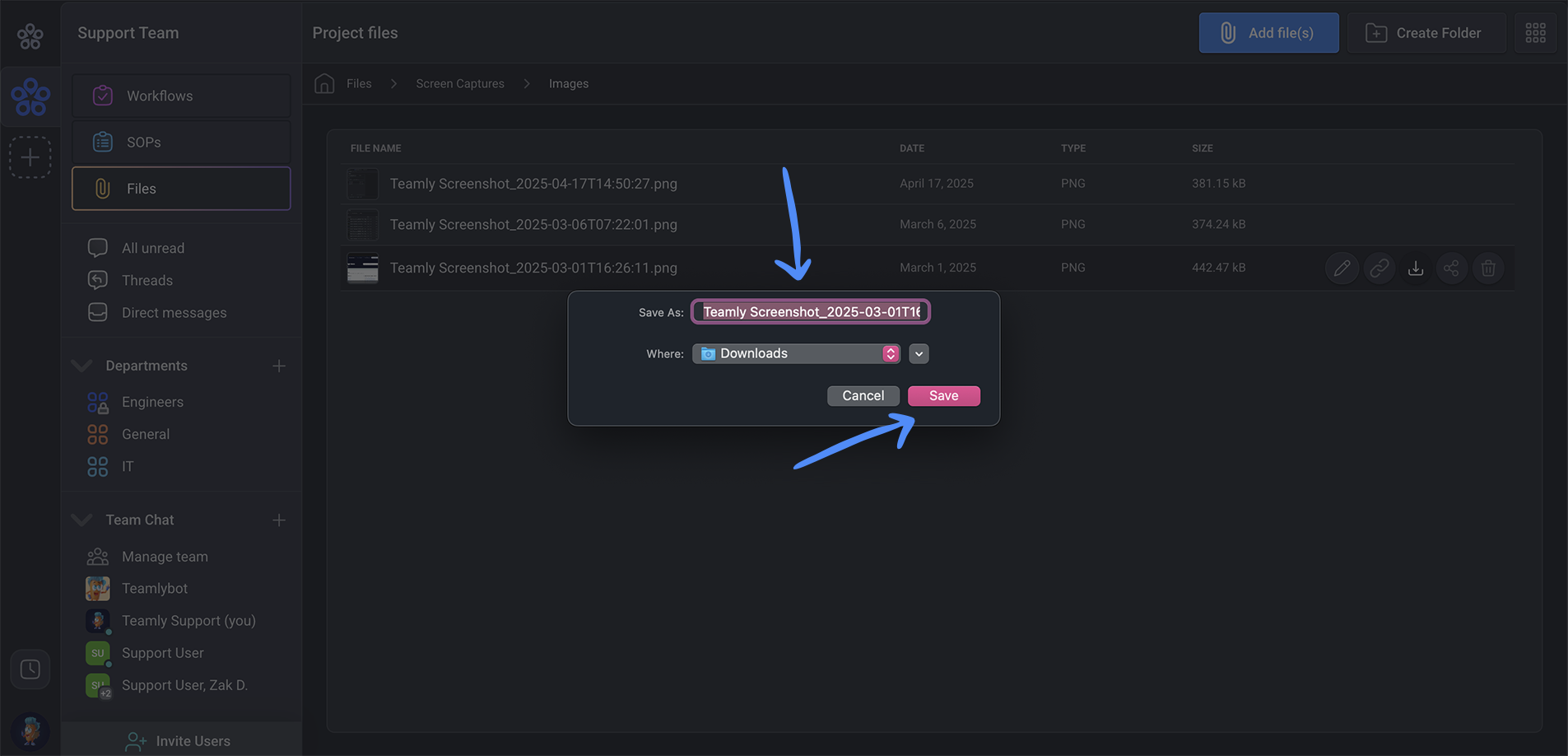This screenshot has height=756, width=1568.
Task: Open the Teamly logo at top-left
Action: click(30, 35)
